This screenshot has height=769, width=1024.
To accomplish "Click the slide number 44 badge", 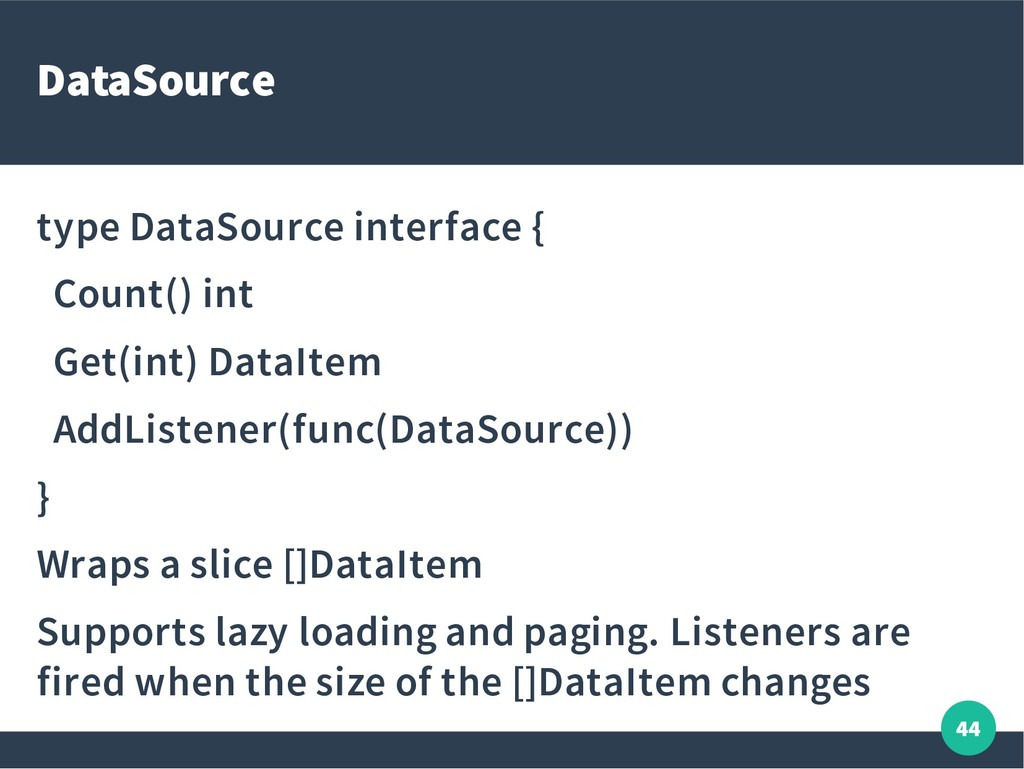I will point(968,728).
